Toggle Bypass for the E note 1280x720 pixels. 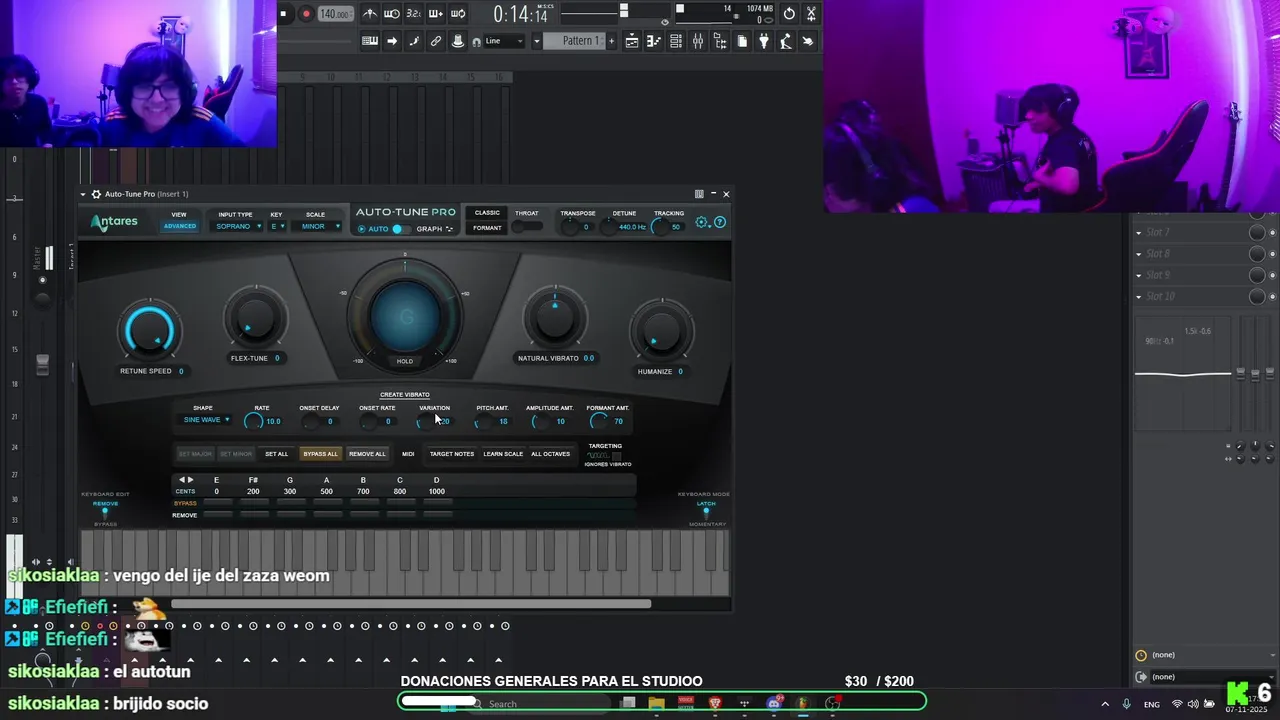pos(218,503)
